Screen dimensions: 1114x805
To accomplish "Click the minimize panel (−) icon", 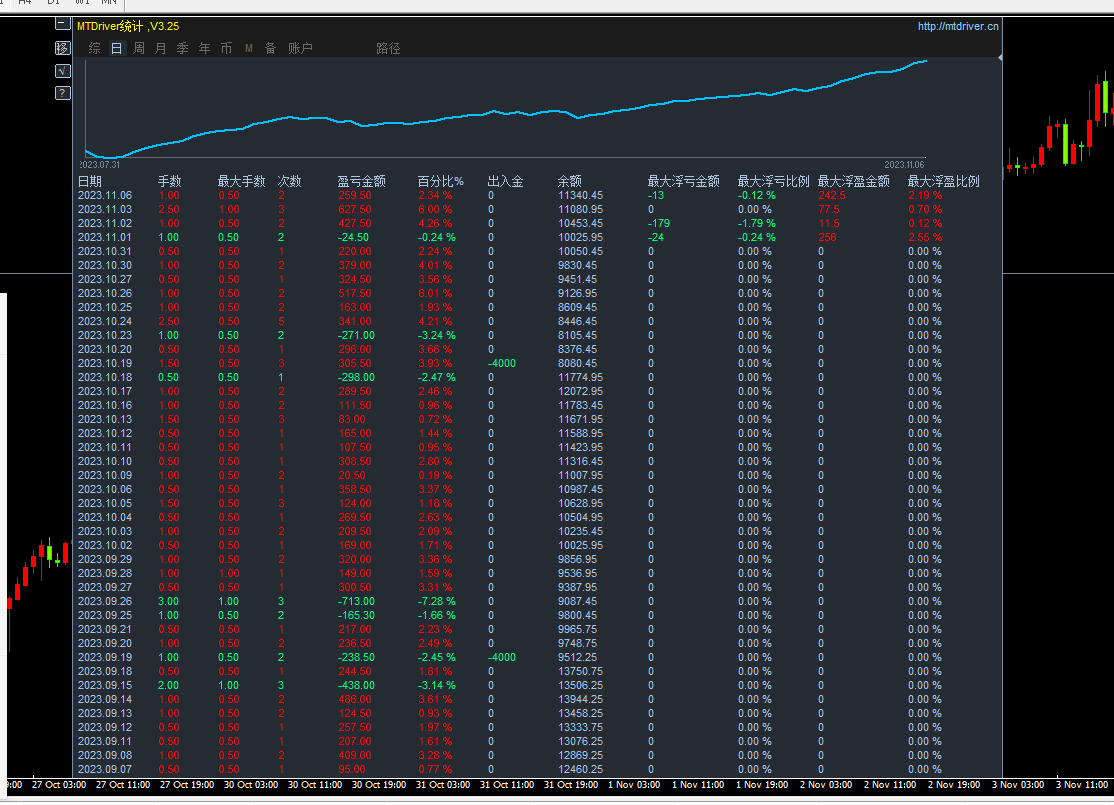I will coord(62,23).
